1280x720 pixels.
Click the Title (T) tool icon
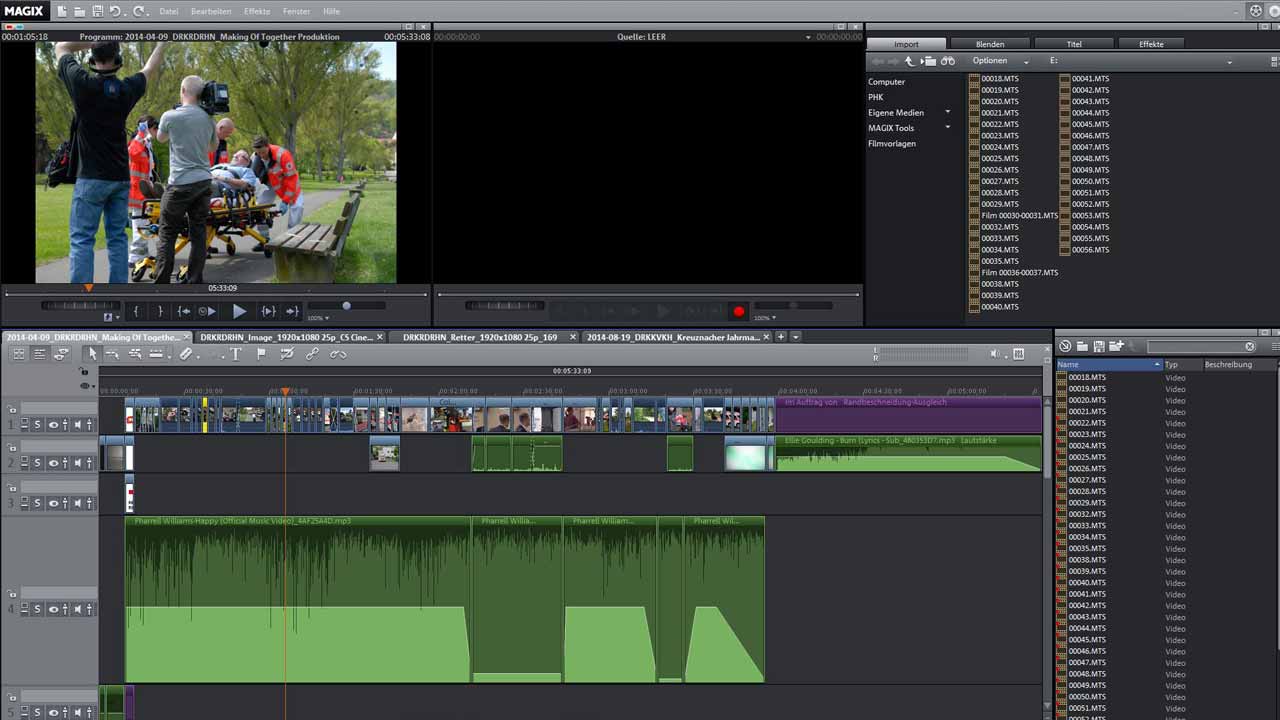[x=236, y=354]
